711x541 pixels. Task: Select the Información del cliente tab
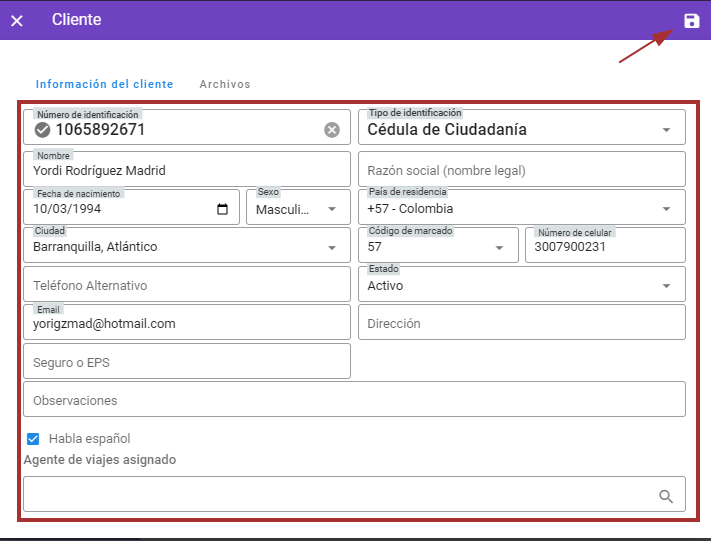click(x=104, y=85)
